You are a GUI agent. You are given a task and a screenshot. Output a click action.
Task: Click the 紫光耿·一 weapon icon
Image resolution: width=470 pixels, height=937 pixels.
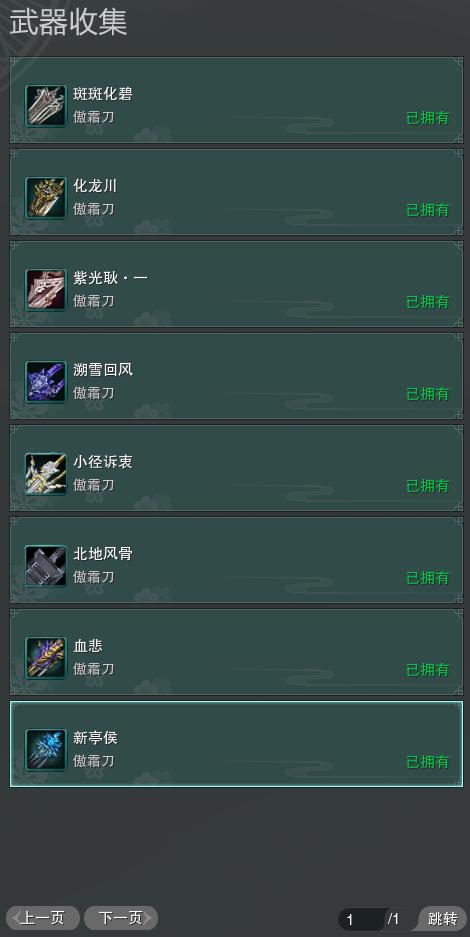pos(45,290)
